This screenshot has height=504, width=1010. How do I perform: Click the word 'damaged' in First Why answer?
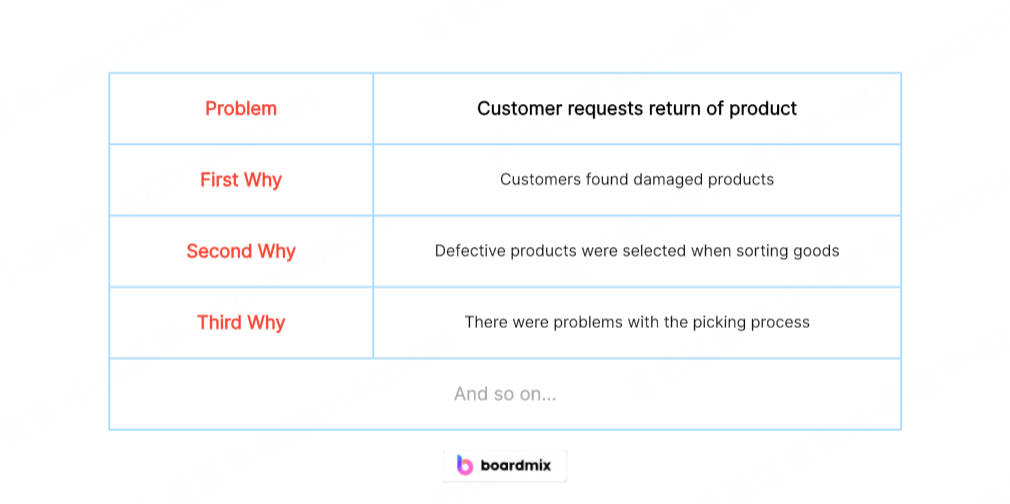point(668,180)
